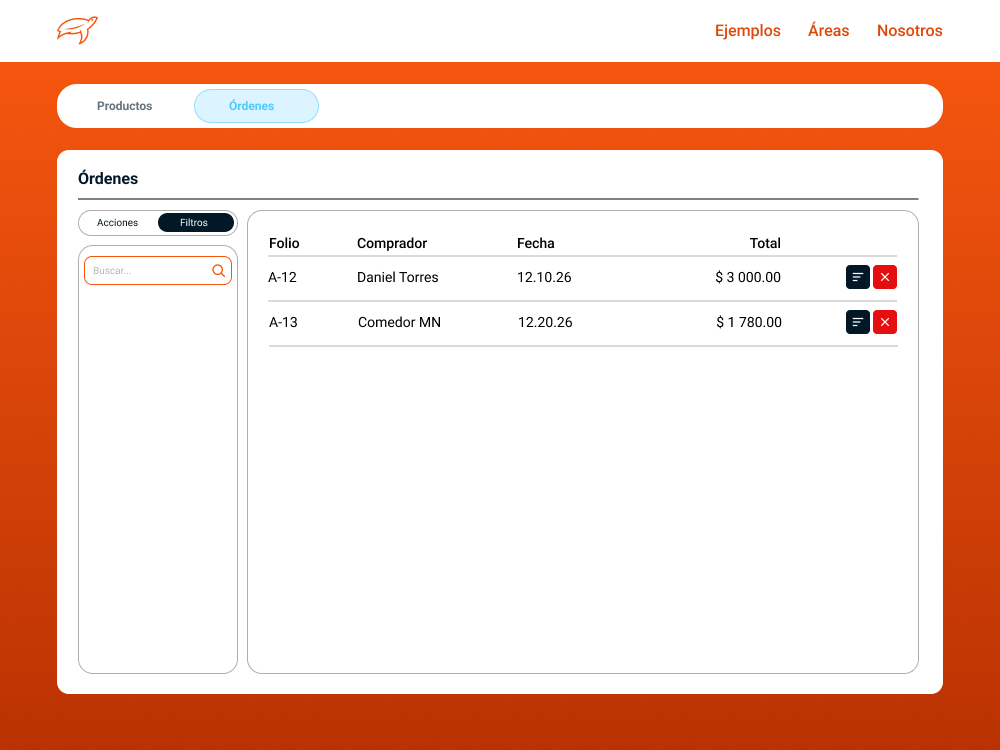Screen dimensions: 1000x750
Task: Focus the Buscar search field
Action: [158, 270]
